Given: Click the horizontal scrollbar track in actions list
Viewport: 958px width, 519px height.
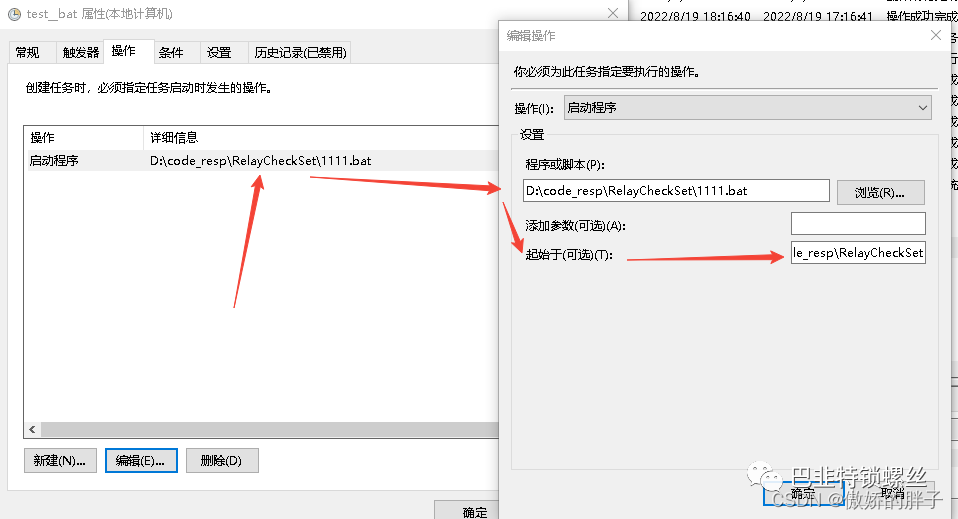Looking at the screenshot, I should [270, 429].
